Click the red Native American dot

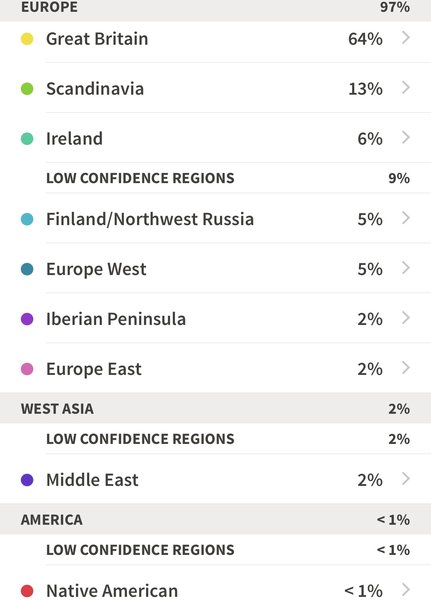27,590
